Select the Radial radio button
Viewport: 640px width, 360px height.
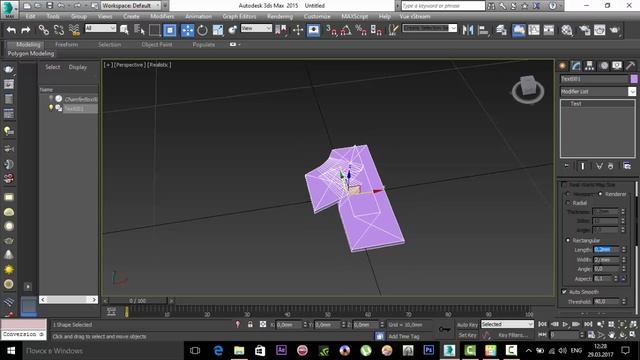tap(568, 203)
